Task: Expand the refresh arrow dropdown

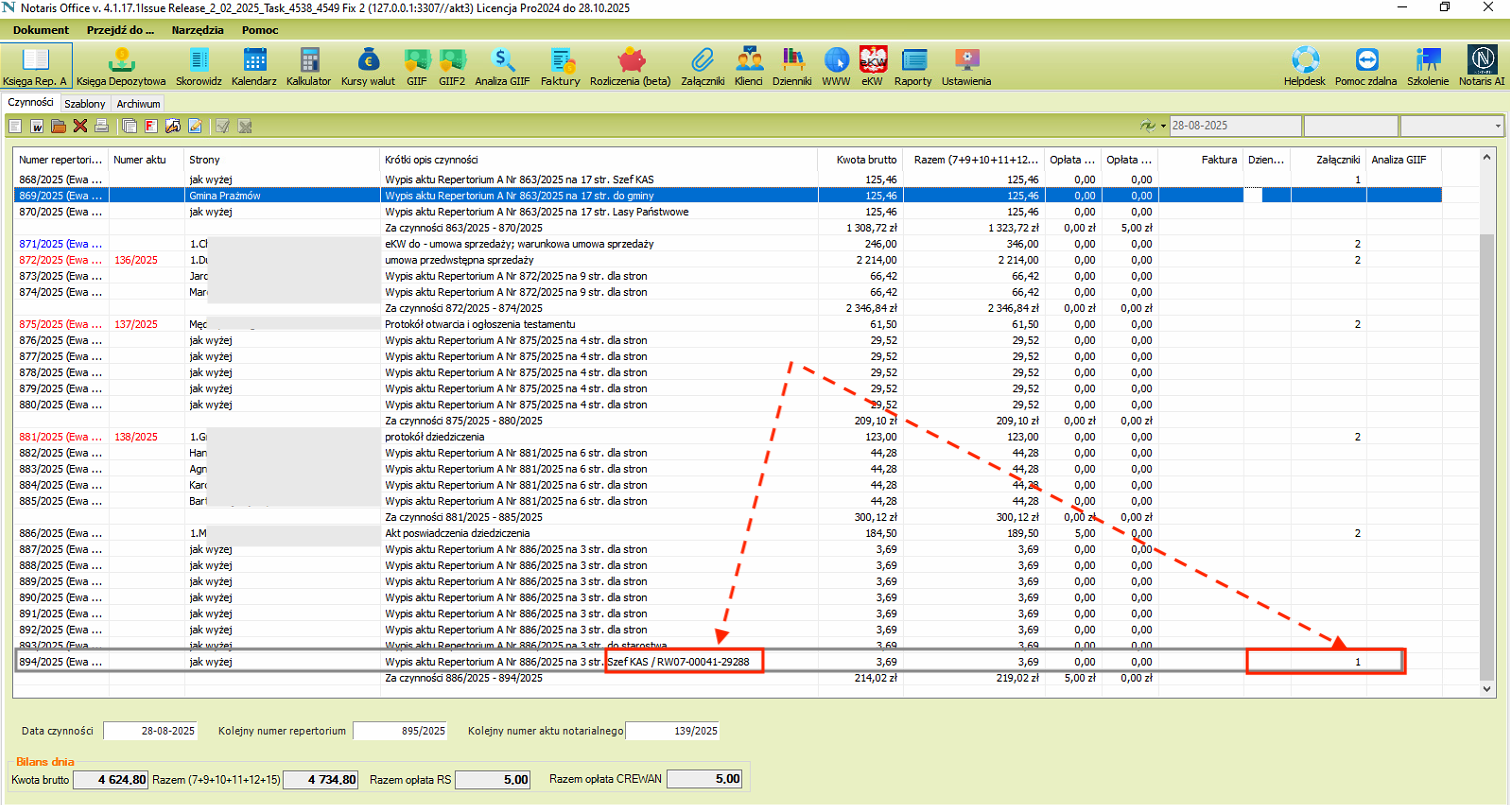Action: coord(1164,126)
